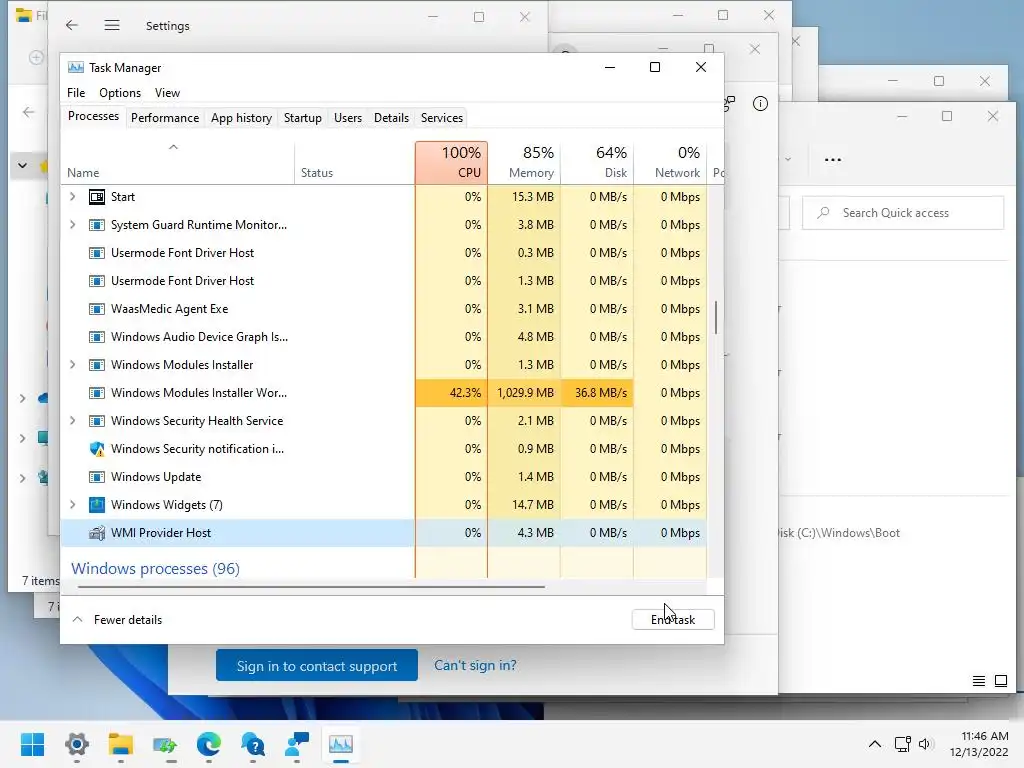The height and width of the screenshot is (768, 1024).
Task: Click the clock showing 11:46 AM
Action: click(985, 736)
